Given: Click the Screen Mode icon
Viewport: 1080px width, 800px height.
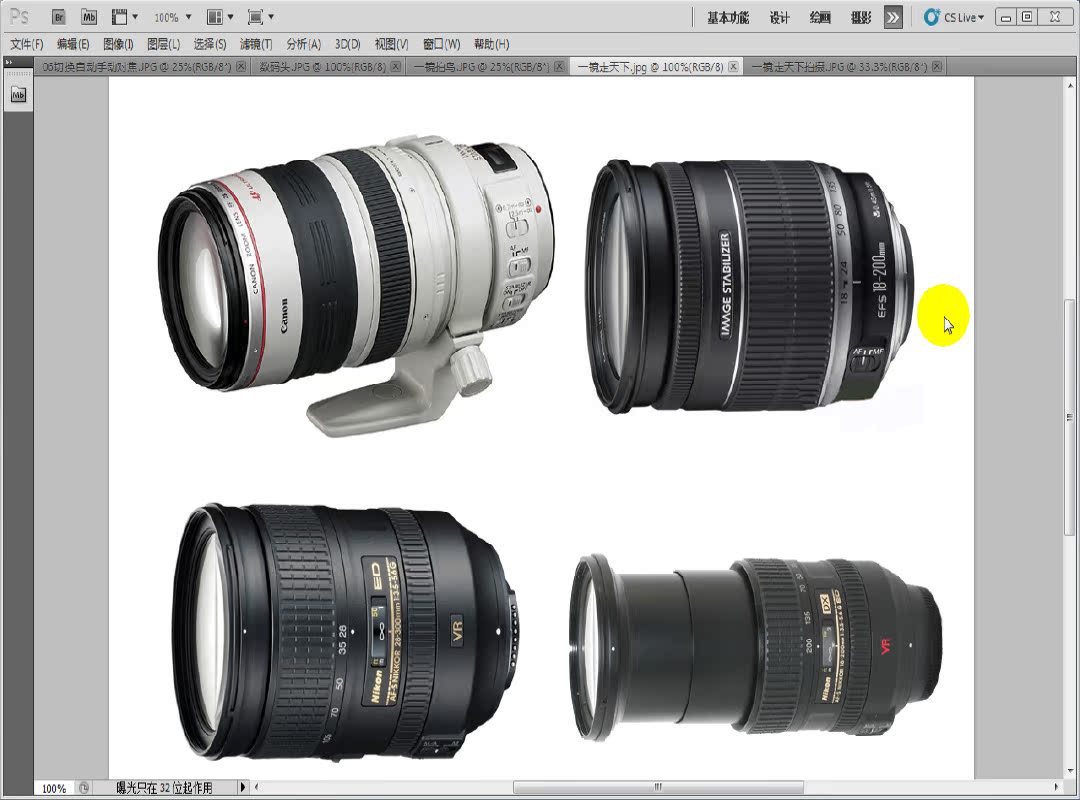Looking at the screenshot, I should pos(256,17).
